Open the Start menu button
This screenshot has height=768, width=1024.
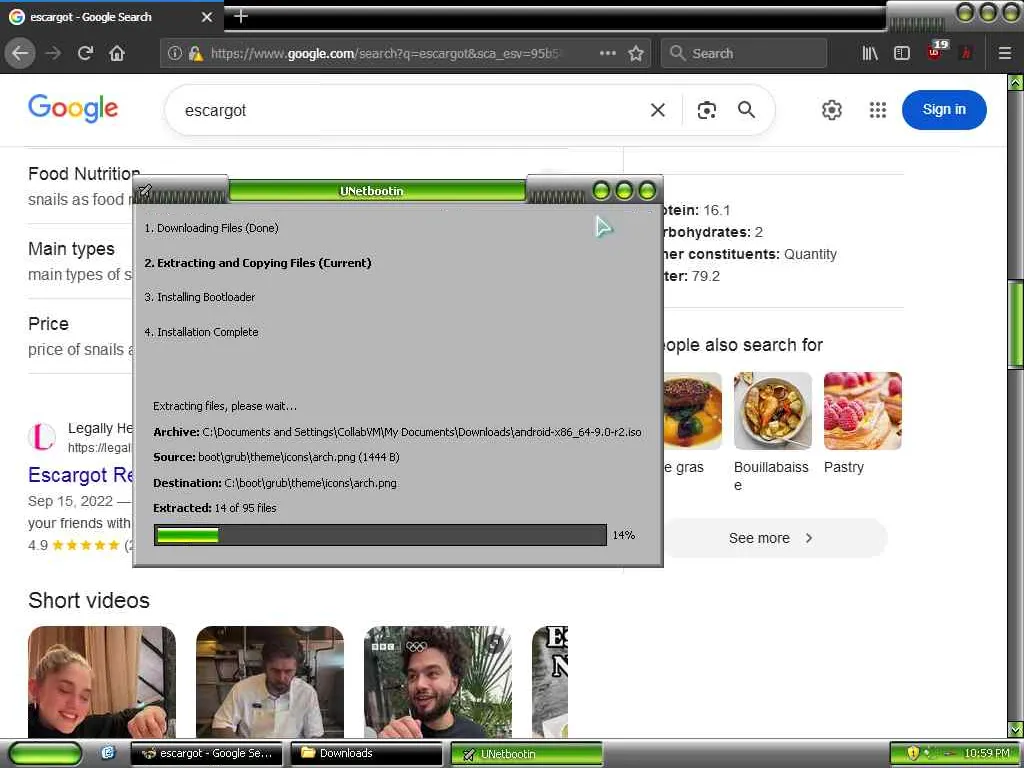pos(45,753)
